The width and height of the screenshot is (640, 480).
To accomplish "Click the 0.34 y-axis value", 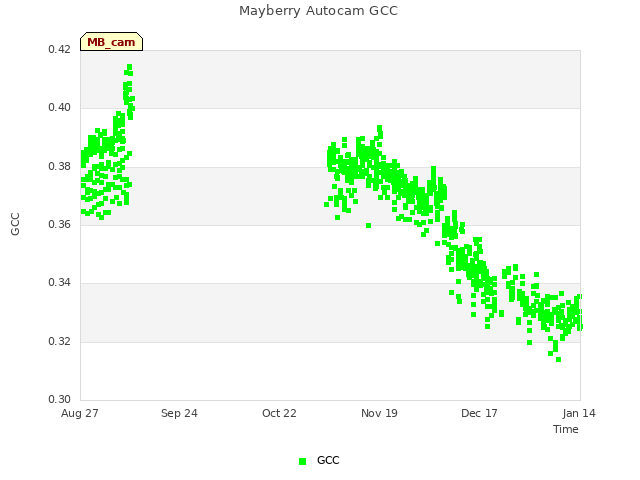I will [x=60, y=282].
